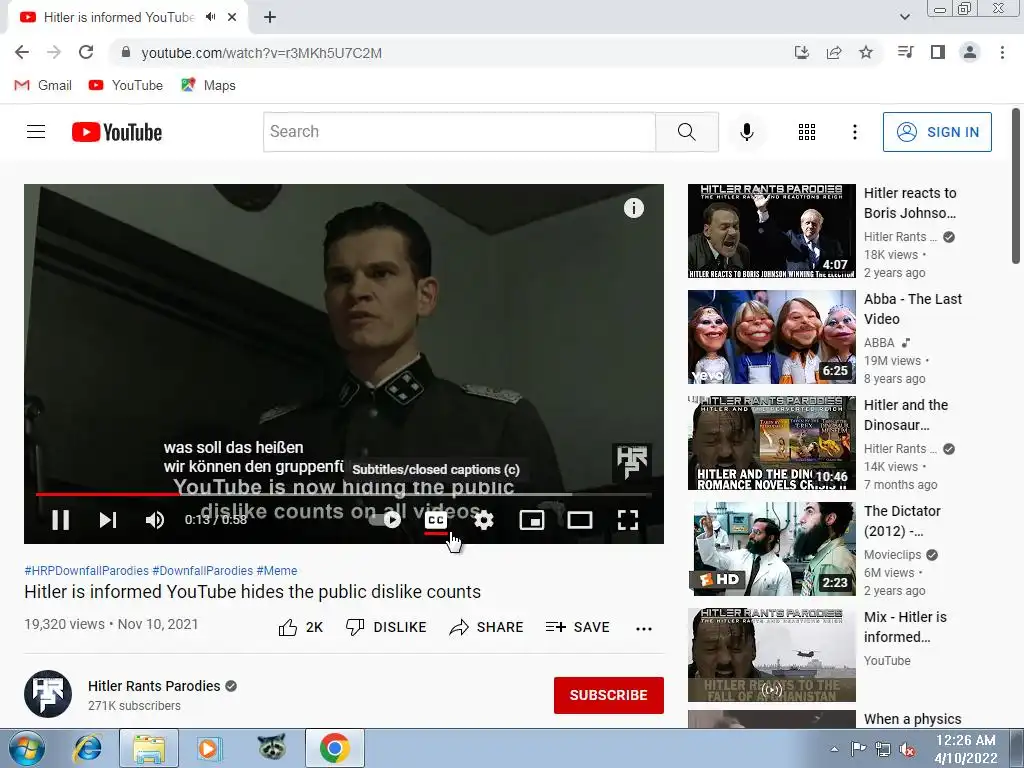
Task: Open the taskbar clock 12:26 AM
Action: pyautogui.click(x=965, y=749)
